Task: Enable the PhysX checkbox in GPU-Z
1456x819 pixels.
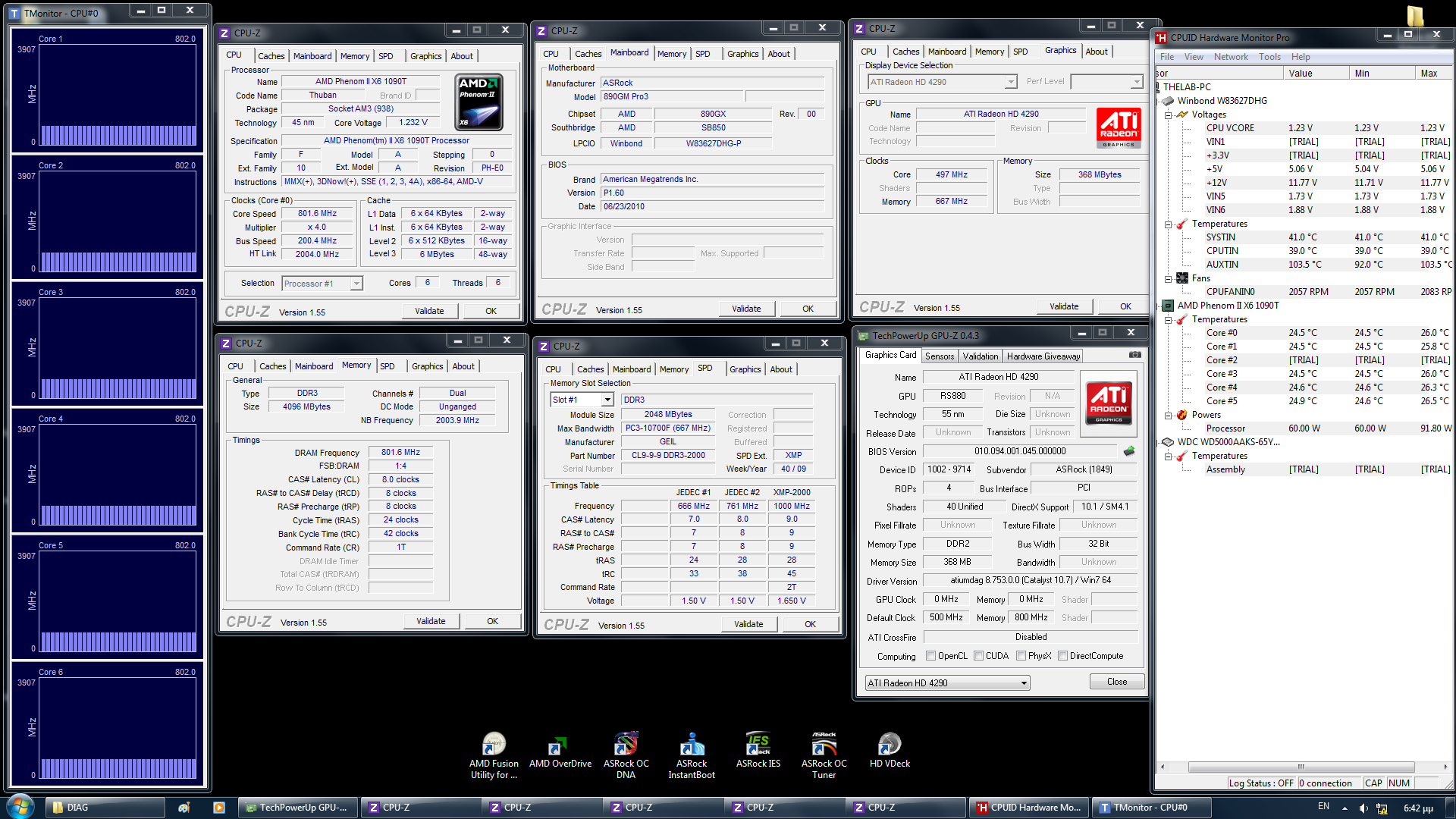Action: 1021,656
